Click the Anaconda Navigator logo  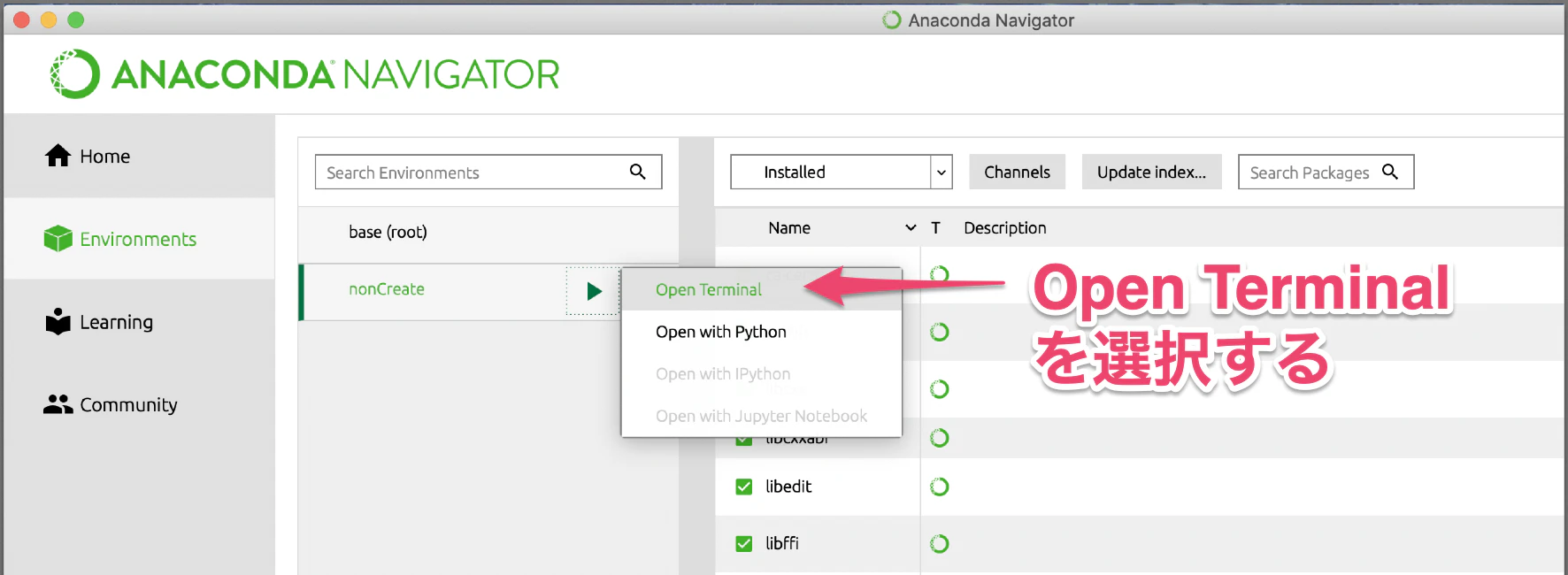coord(305,74)
